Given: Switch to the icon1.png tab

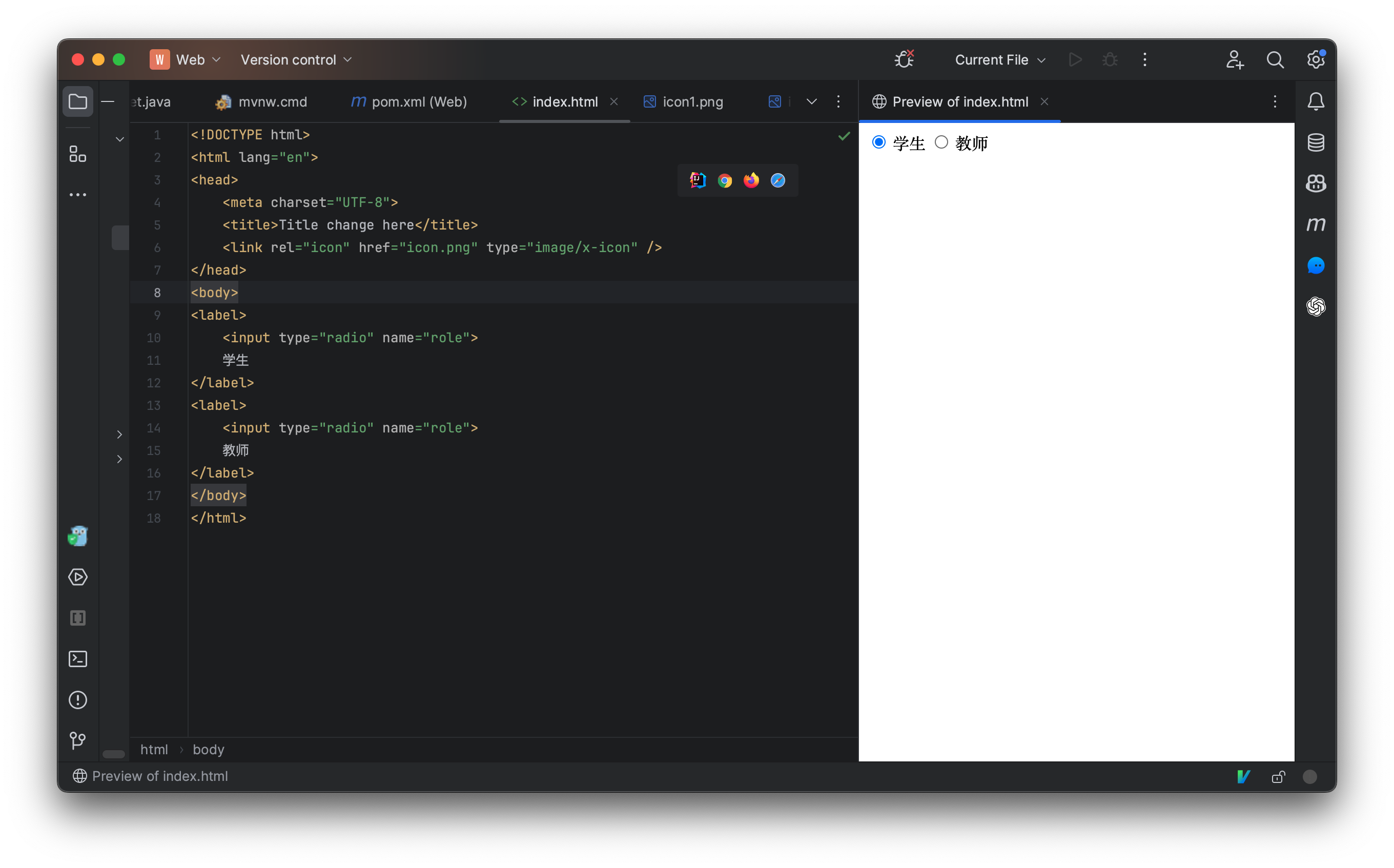Looking at the screenshot, I should click(x=683, y=101).
